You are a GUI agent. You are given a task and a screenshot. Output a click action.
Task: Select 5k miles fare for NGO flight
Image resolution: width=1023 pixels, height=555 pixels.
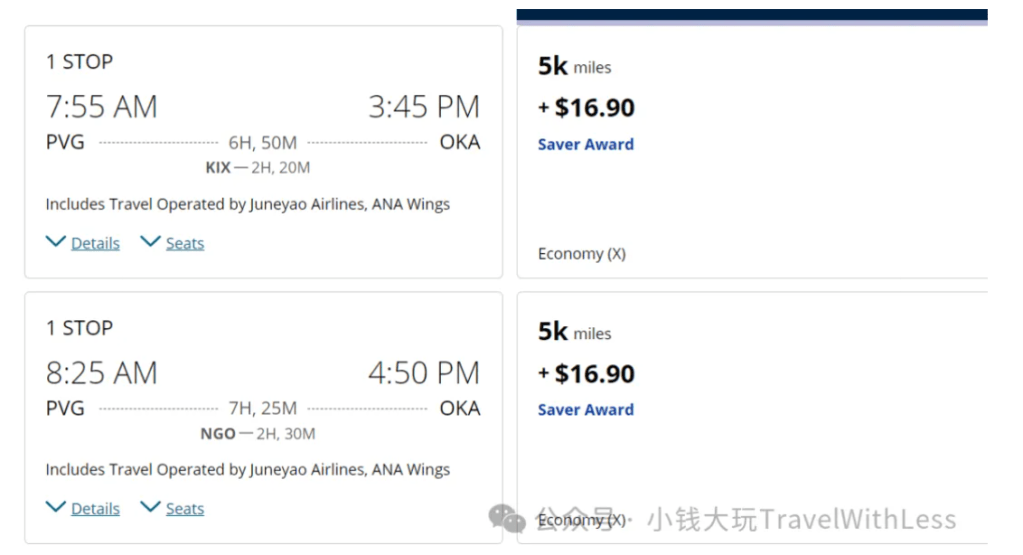coord(574,332)
